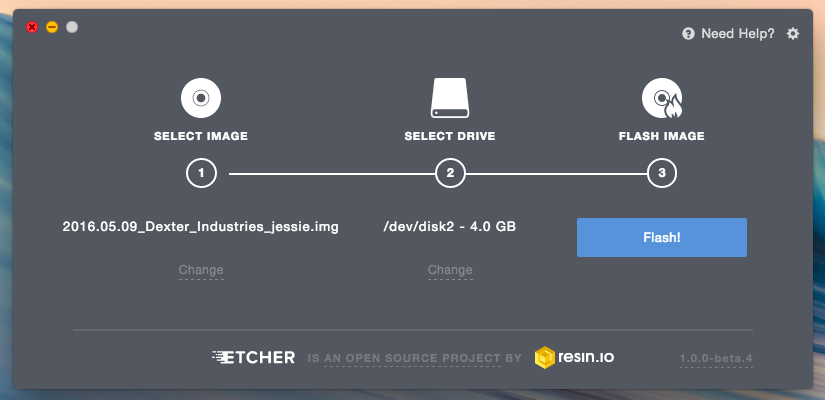
Task: Click the Need Help question mark icon
Action: click(688, 34)
